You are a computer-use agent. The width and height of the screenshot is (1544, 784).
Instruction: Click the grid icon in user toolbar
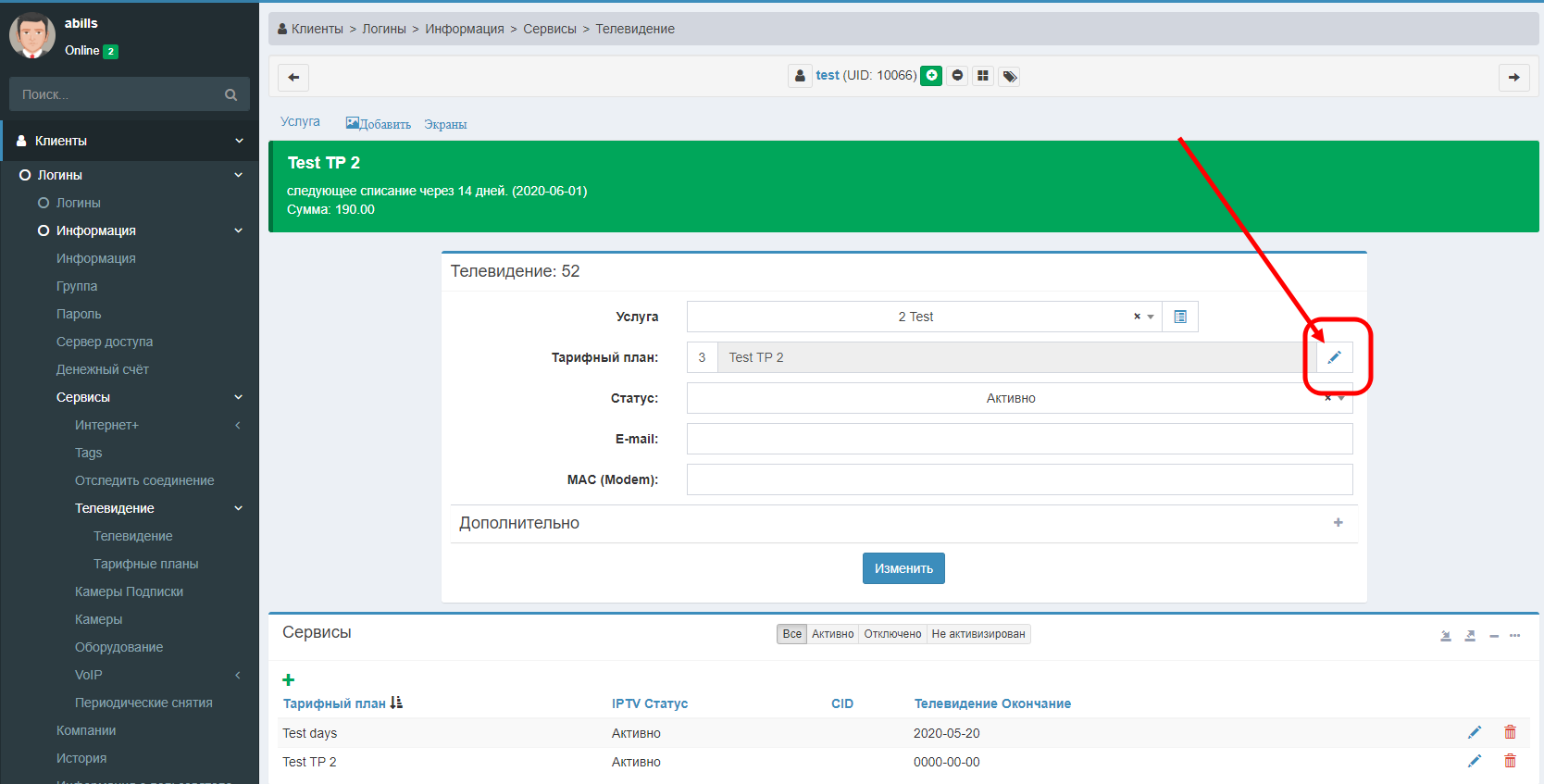[x=983, y=76]
